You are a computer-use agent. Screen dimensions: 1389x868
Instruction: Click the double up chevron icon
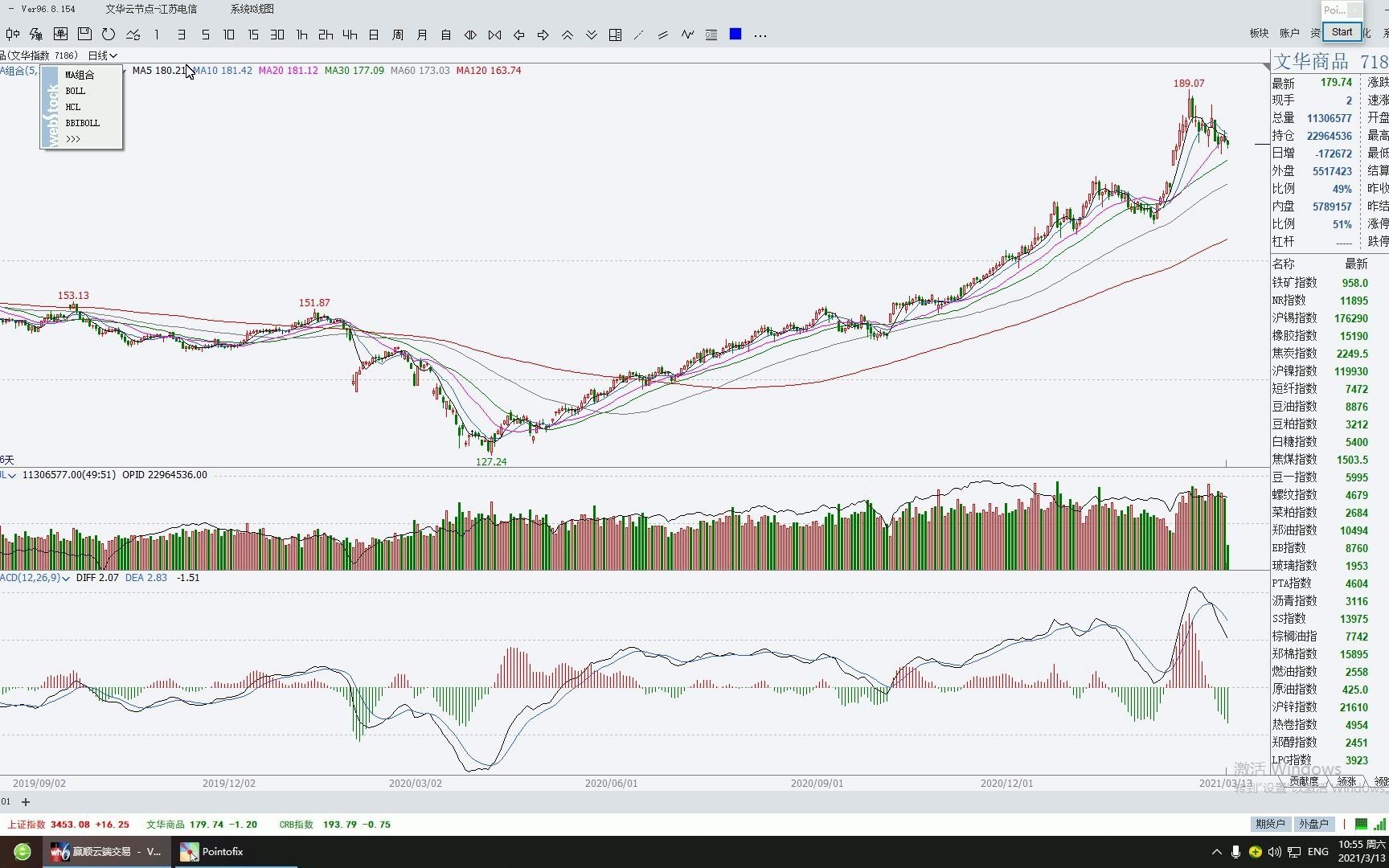click(567, 35)
